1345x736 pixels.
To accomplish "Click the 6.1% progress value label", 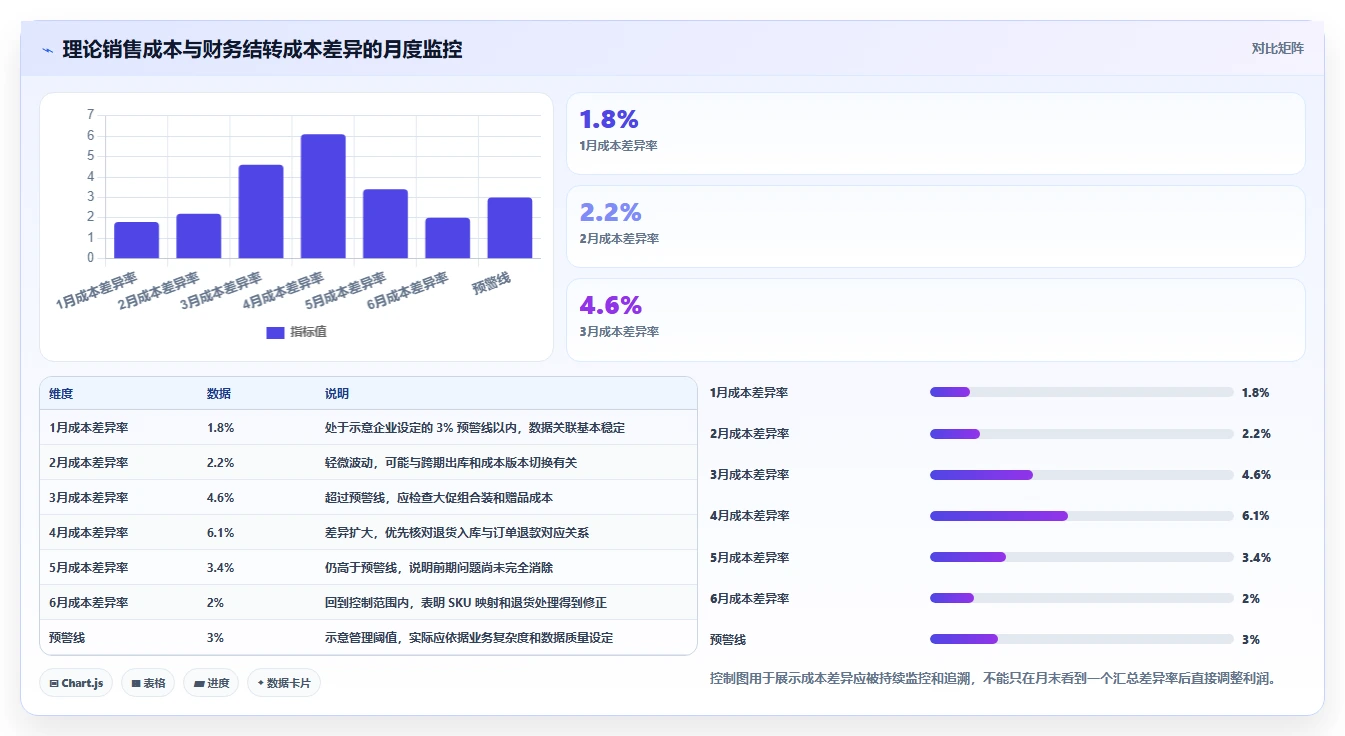I will tap(1256, 516).
